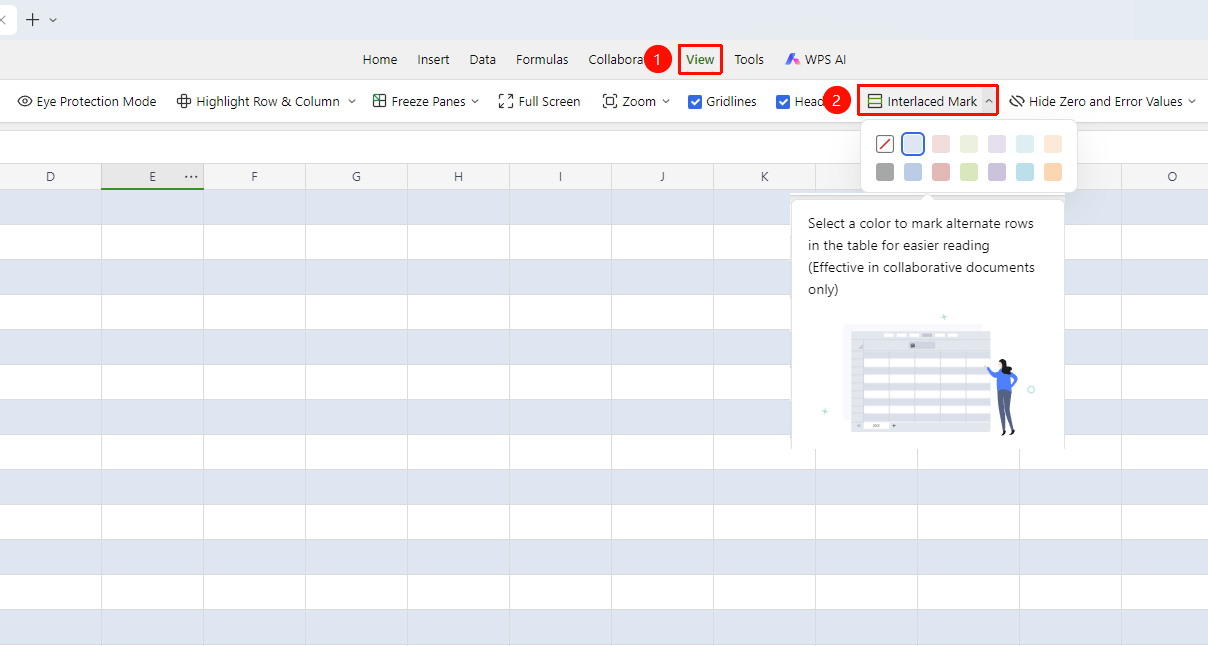Open the WPS AI tab
1208x646 pixels.
point(816,59)
